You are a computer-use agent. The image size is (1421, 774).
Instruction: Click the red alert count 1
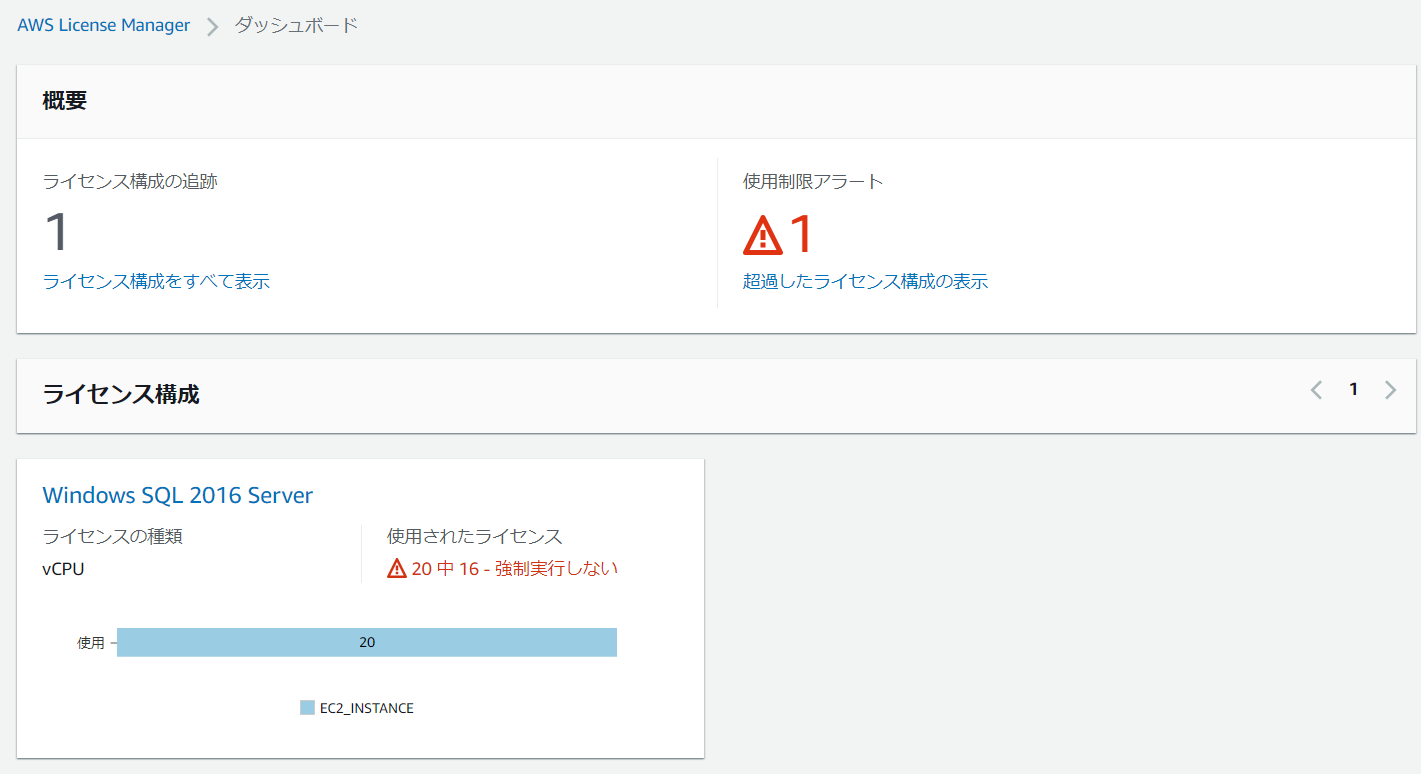tap(802, 235)
